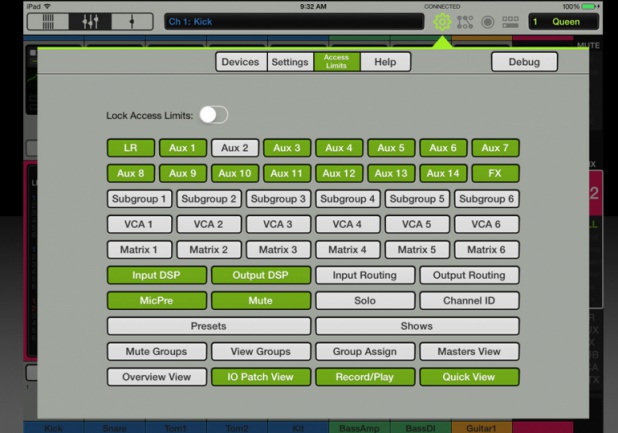618x433 pixels.
Task: Open the view groups grid icon
Action: point(510,22)
